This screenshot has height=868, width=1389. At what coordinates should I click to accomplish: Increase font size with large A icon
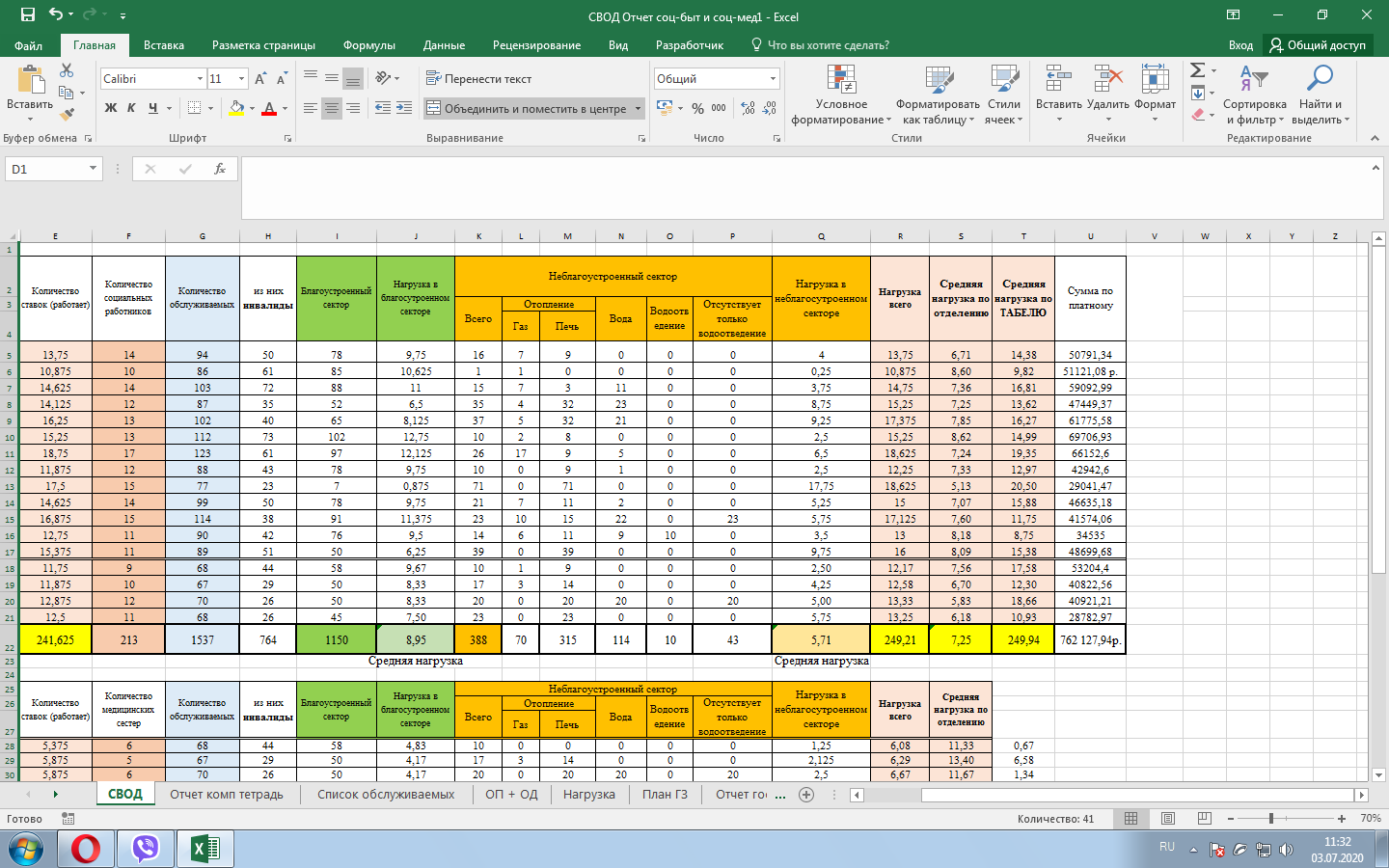(260, 79)
